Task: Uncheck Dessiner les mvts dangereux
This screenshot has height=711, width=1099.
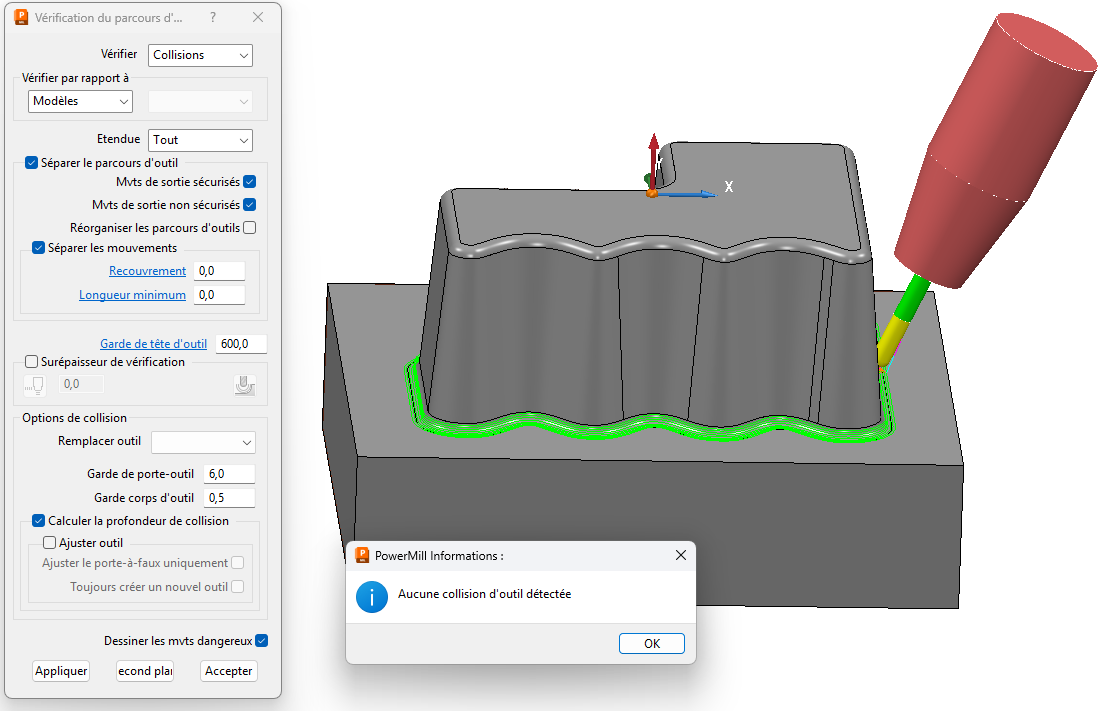Action: pos(262,641)
